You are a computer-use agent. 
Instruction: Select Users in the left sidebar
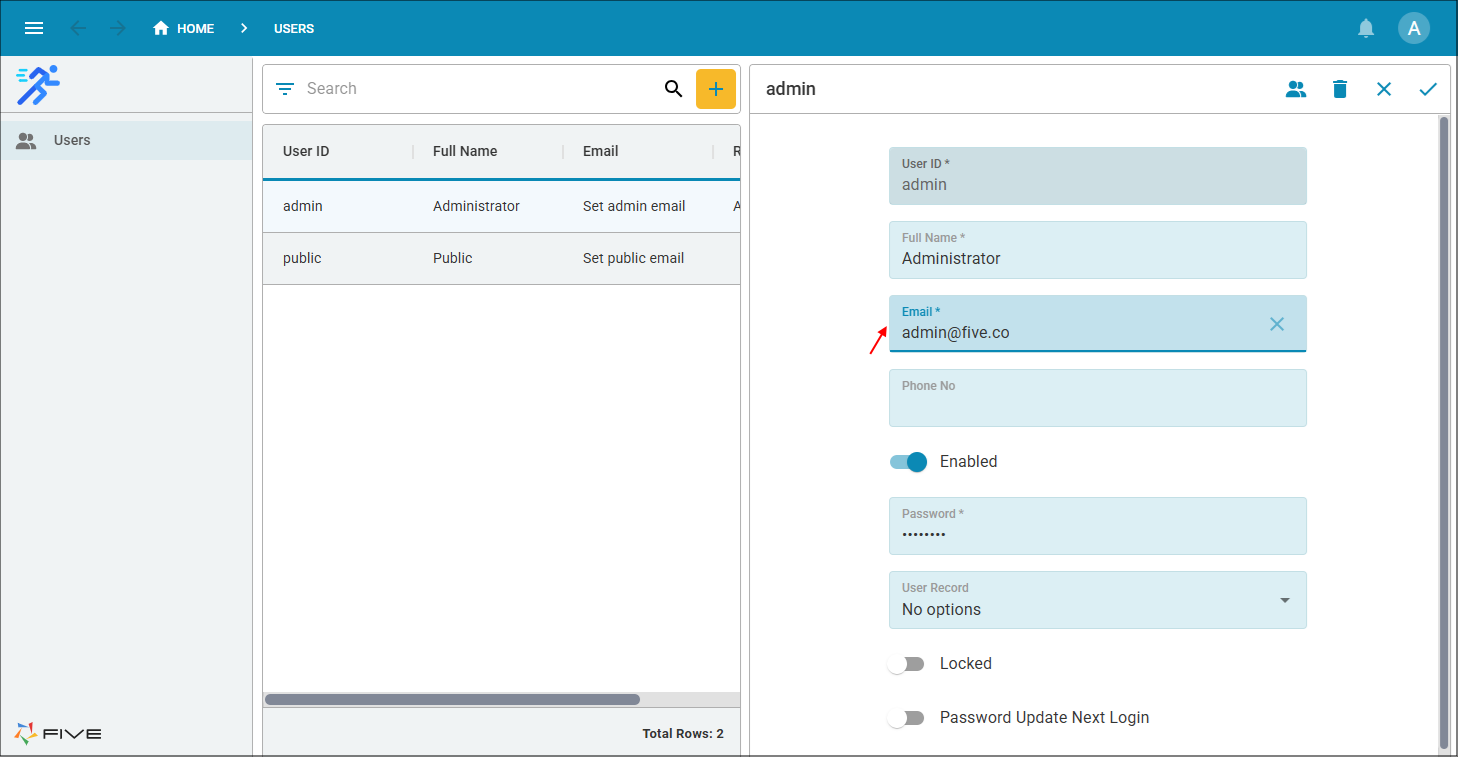pos(71,140)
